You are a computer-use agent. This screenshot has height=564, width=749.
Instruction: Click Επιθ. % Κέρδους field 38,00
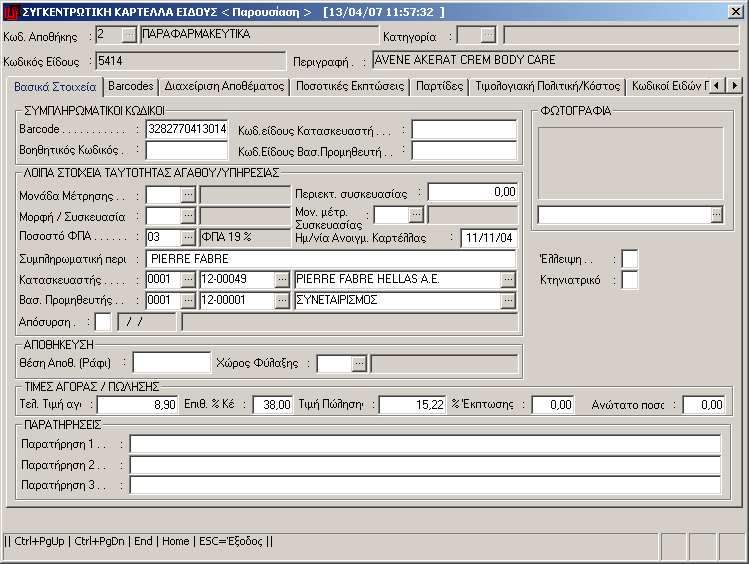pyautogui.click(x=272, y=405)
